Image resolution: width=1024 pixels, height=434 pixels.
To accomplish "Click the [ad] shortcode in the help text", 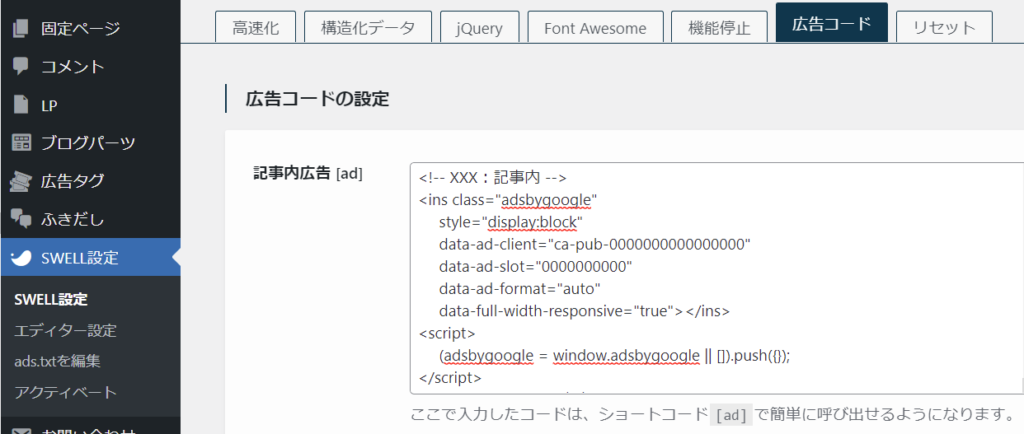I will [731, 415].
